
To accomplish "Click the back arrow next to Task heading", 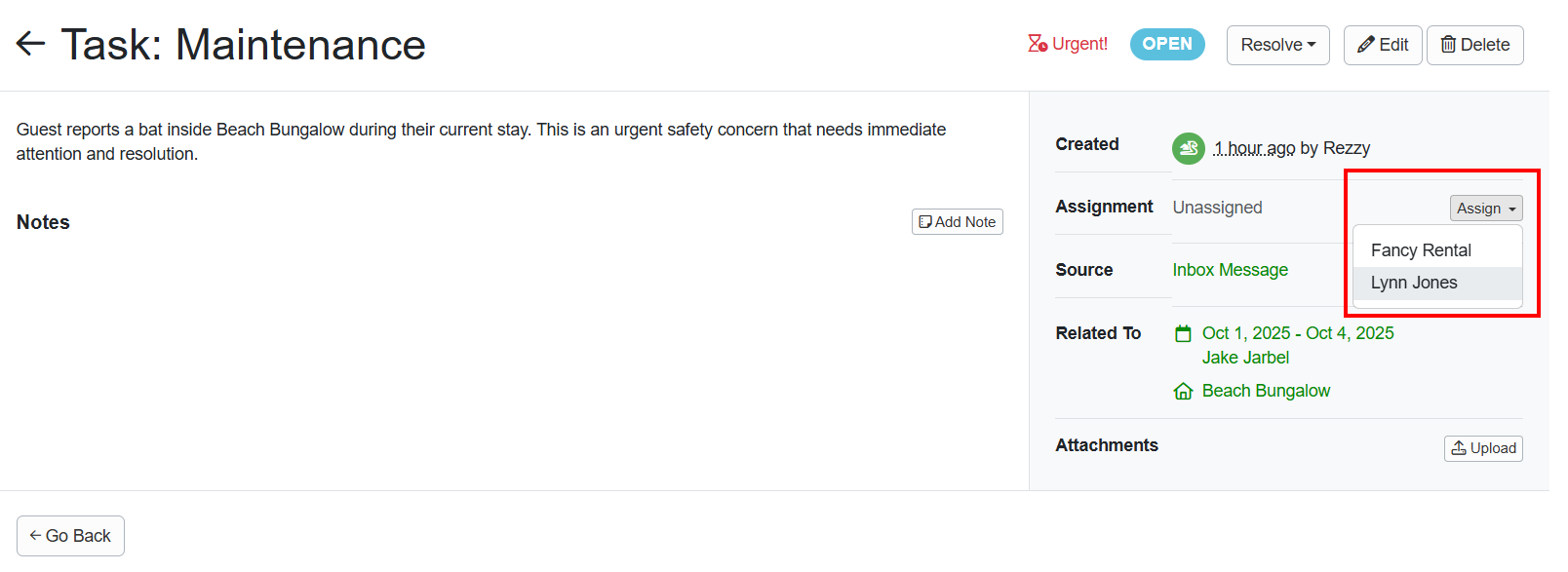I will pos(29,44).
